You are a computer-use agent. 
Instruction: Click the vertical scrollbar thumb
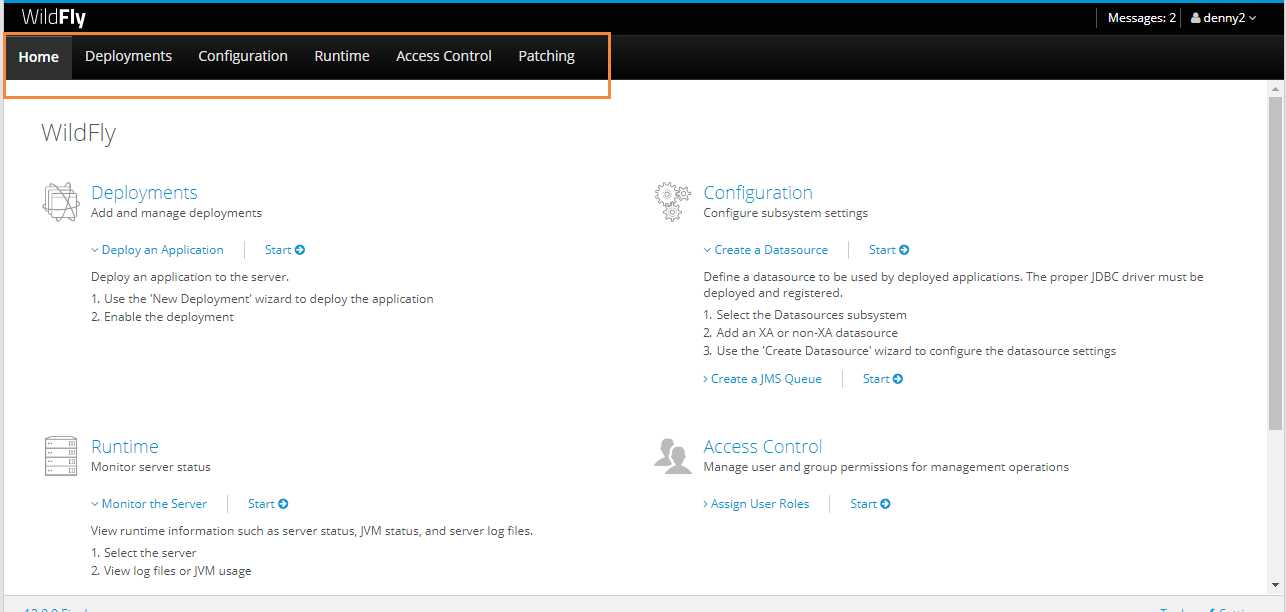click(1275, 263)
